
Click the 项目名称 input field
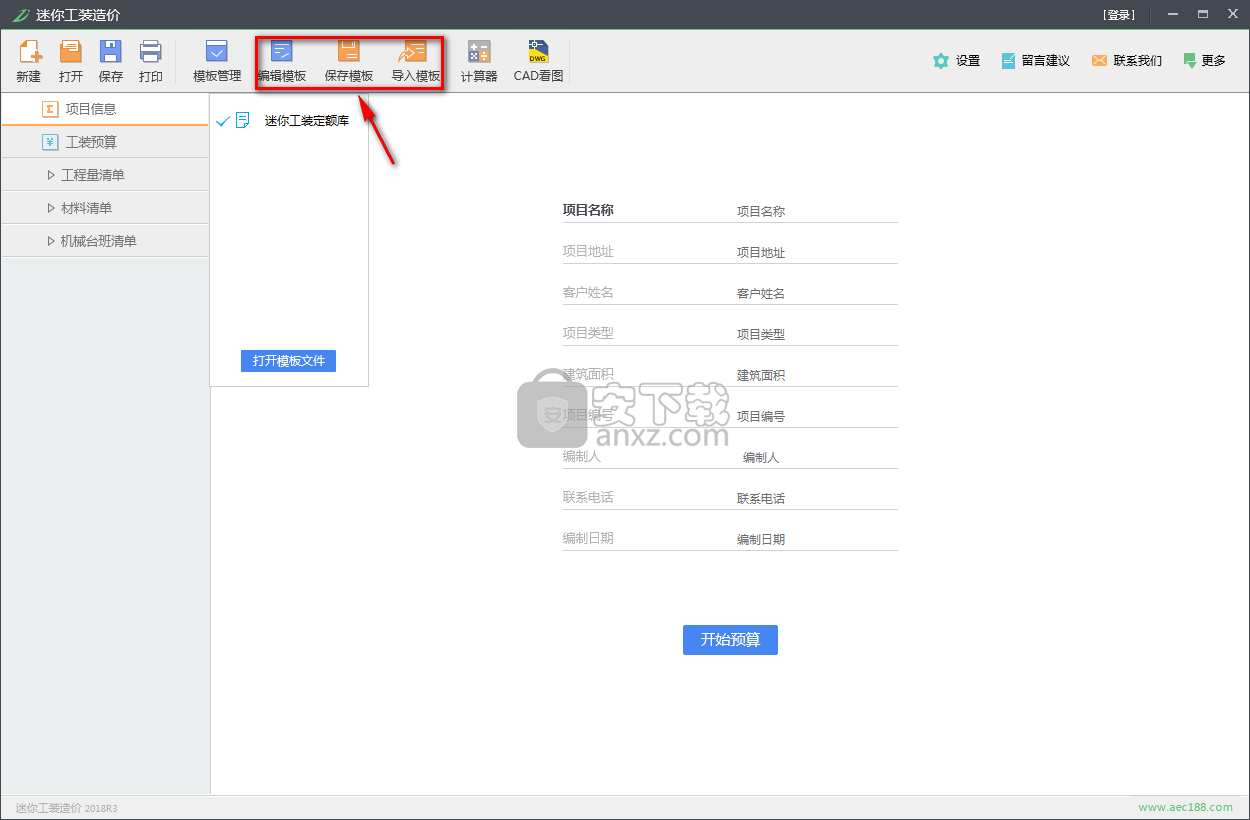pos(816,211)
